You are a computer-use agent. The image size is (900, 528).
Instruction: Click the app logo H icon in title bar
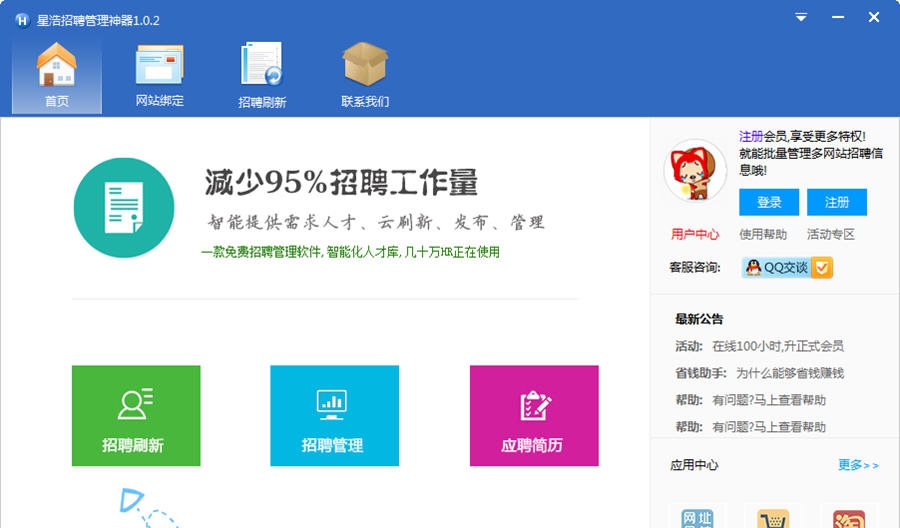pos(22,21)
